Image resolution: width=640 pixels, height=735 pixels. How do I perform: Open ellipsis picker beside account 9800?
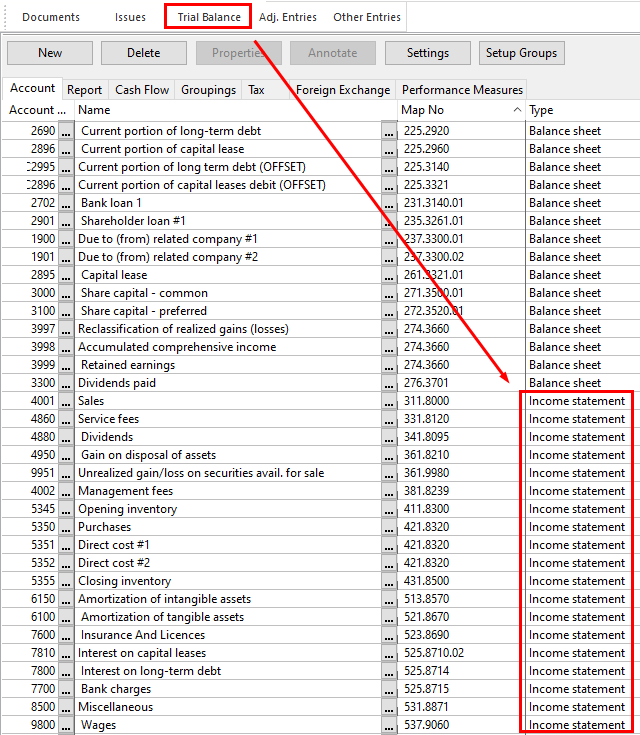(66, 725)
